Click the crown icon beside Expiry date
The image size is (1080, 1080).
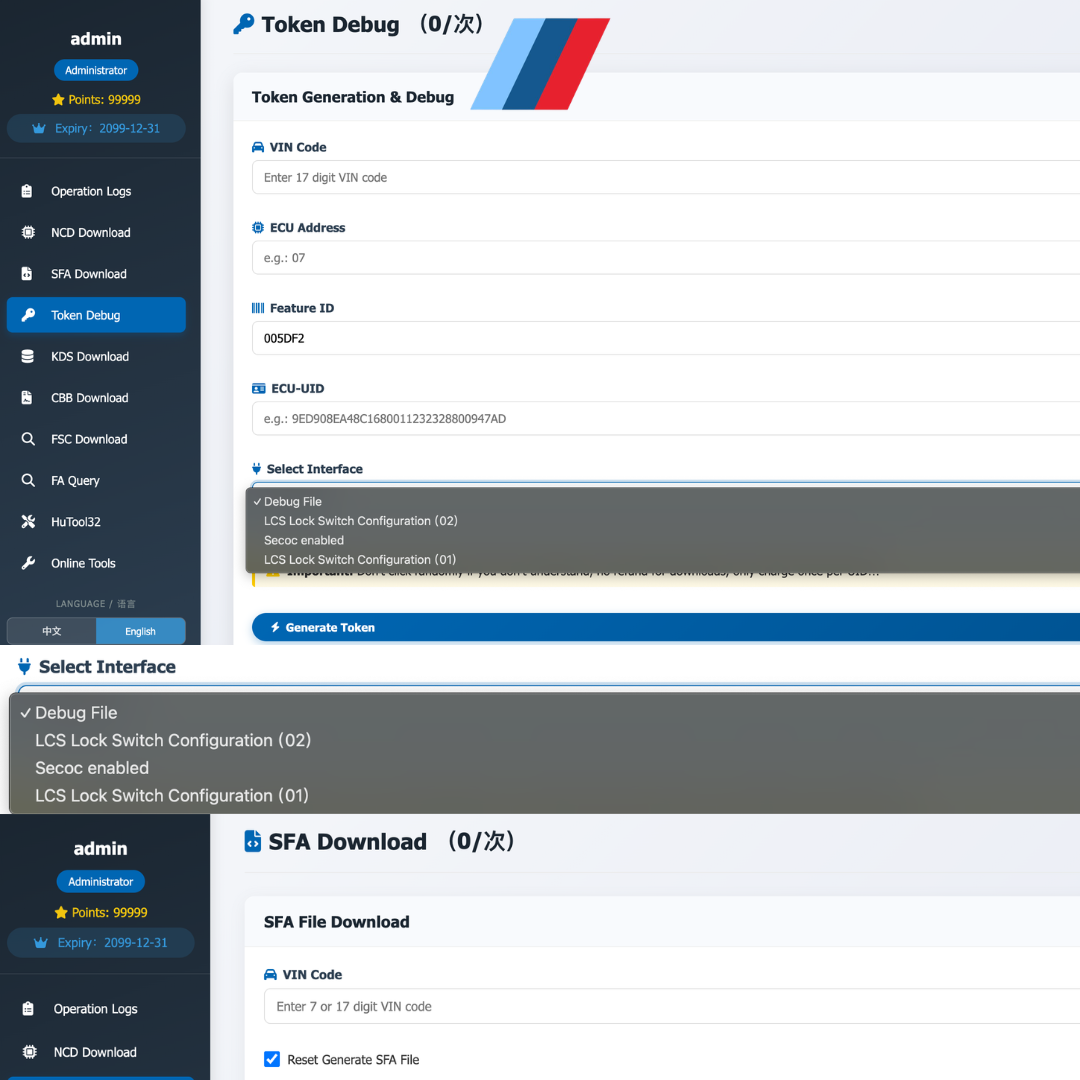click(x=39, y=128)
